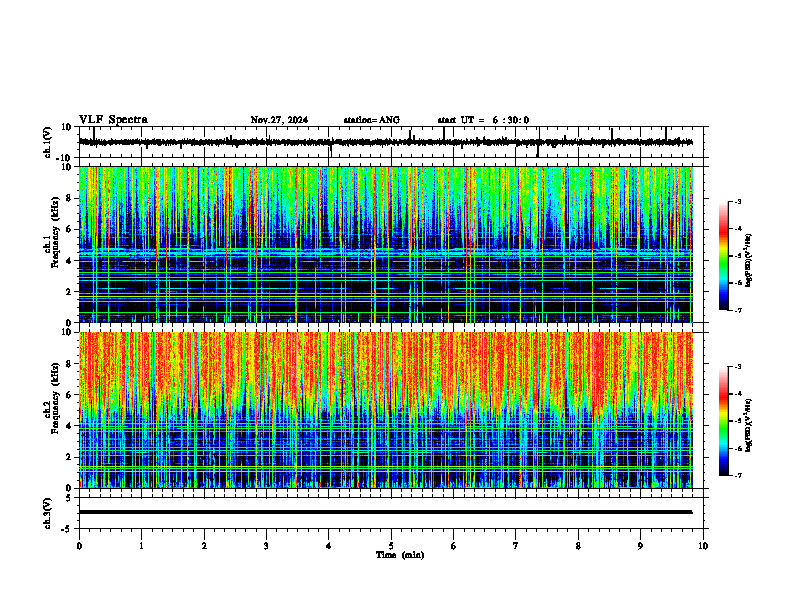Click time axis tick label "9"
This screenshot has height=612, width=792.
[x=640, y=546]
